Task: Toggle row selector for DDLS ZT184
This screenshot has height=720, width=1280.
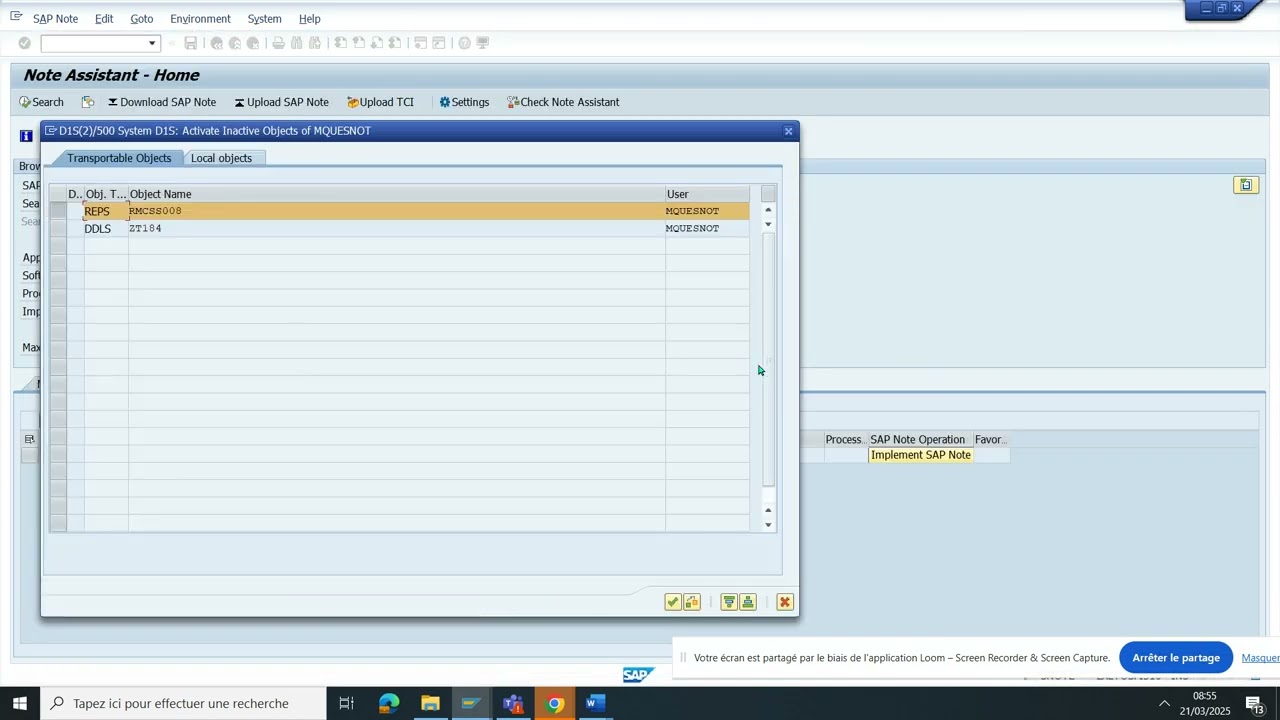Action: [59, 228]
